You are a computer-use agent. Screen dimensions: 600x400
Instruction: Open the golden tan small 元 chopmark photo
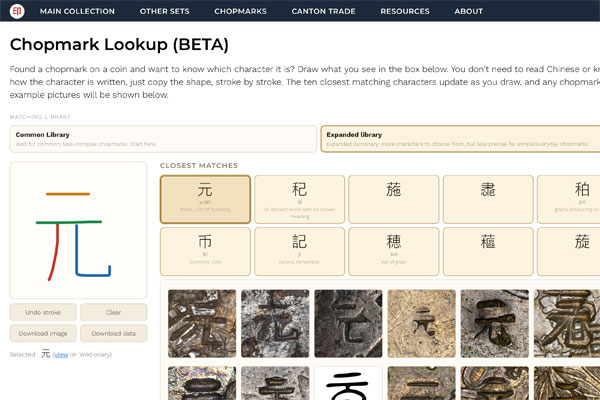(x=422, y=323)
